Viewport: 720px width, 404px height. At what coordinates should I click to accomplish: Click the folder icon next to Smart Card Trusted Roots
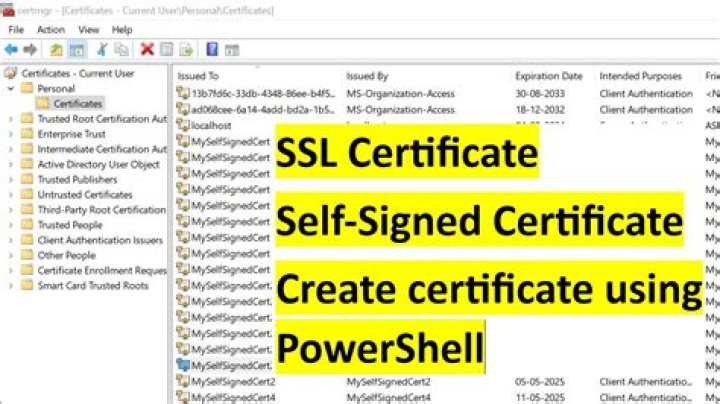click(x=28, y=285)
